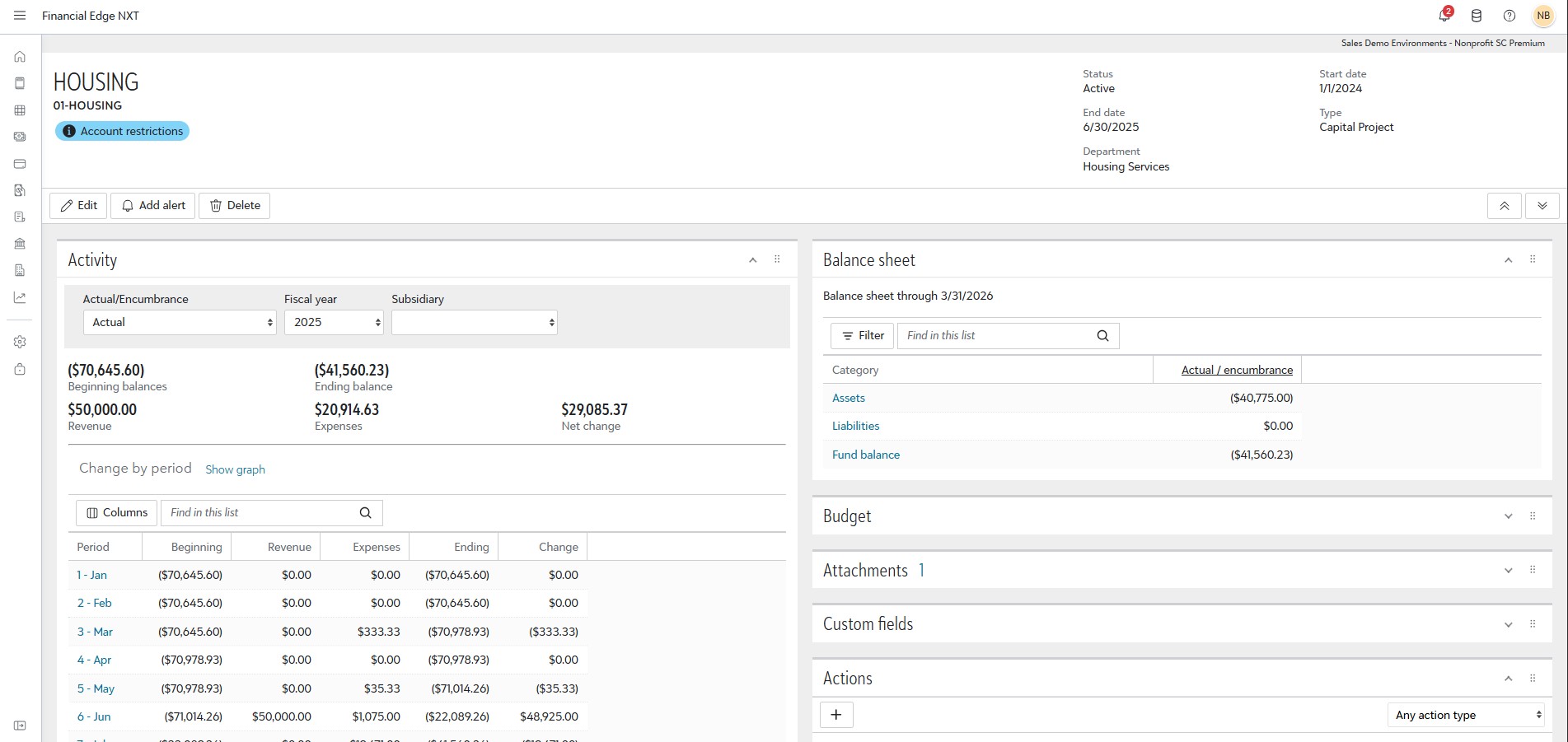This screenshot has width=1568, height=742.
Task: Open the hamburger navigation menu
Action: click(x=20, y=16)
